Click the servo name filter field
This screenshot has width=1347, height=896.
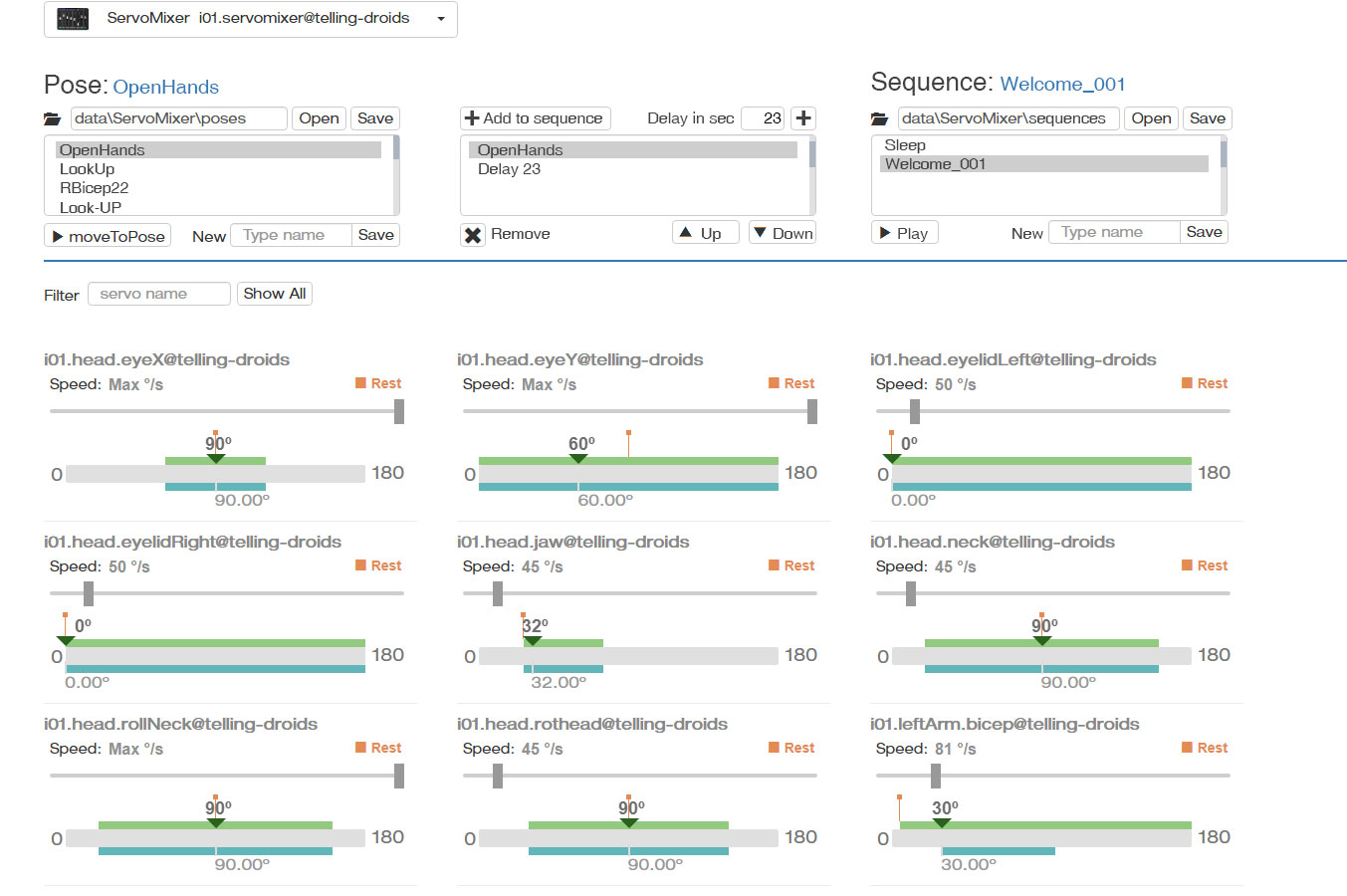coord(159,294)
